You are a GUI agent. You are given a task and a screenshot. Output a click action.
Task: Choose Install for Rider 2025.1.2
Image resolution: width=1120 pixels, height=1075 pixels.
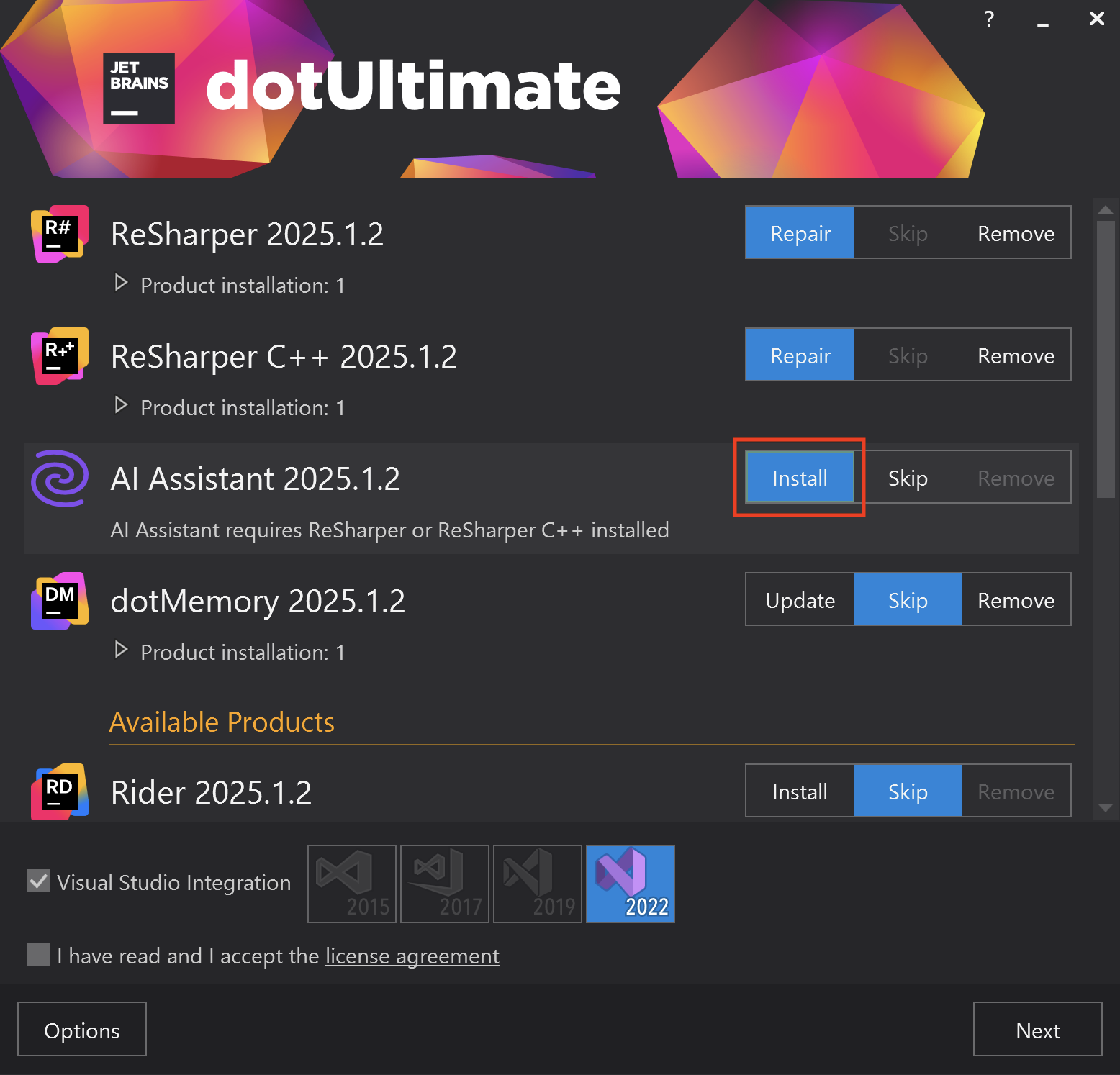point(800,791)
